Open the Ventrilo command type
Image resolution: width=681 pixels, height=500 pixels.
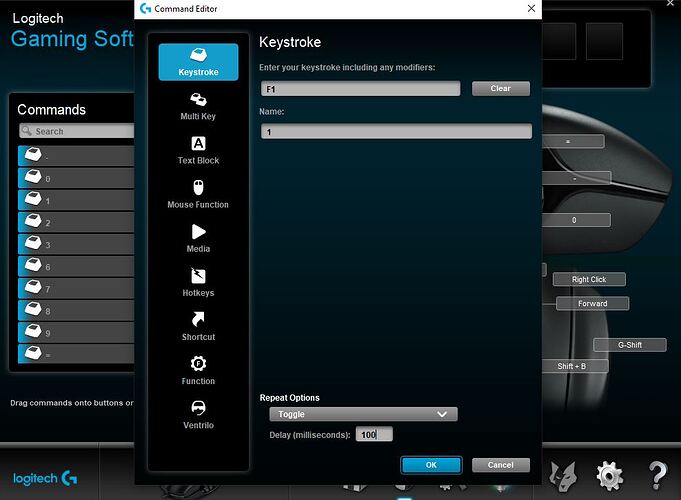[x=198, y=415]
